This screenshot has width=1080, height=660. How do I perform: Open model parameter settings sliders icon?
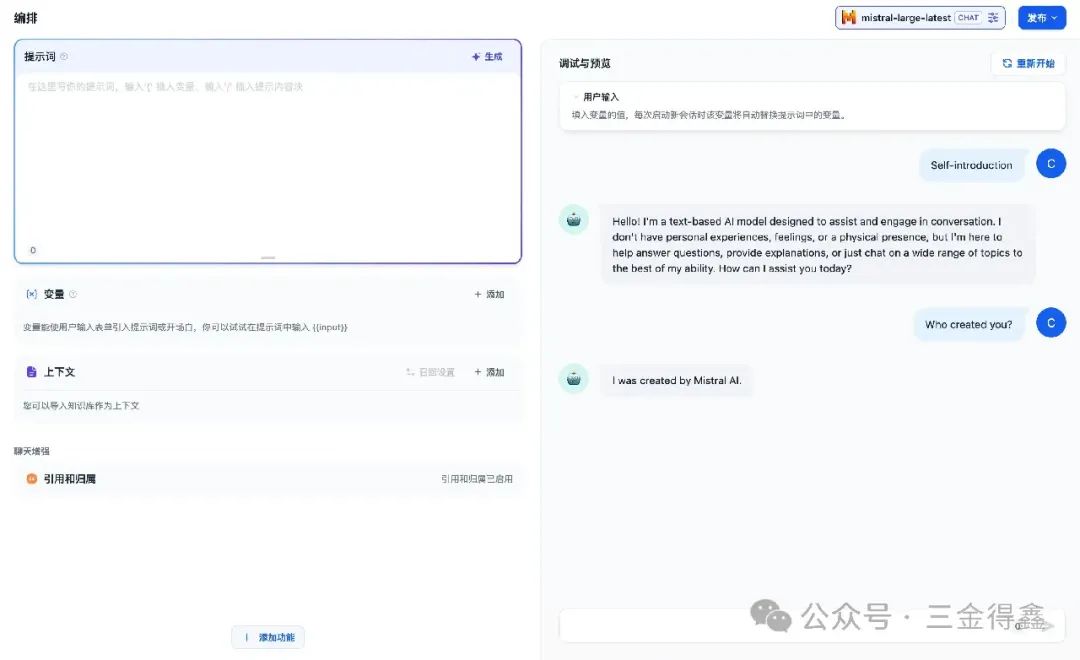pos(993,18)
